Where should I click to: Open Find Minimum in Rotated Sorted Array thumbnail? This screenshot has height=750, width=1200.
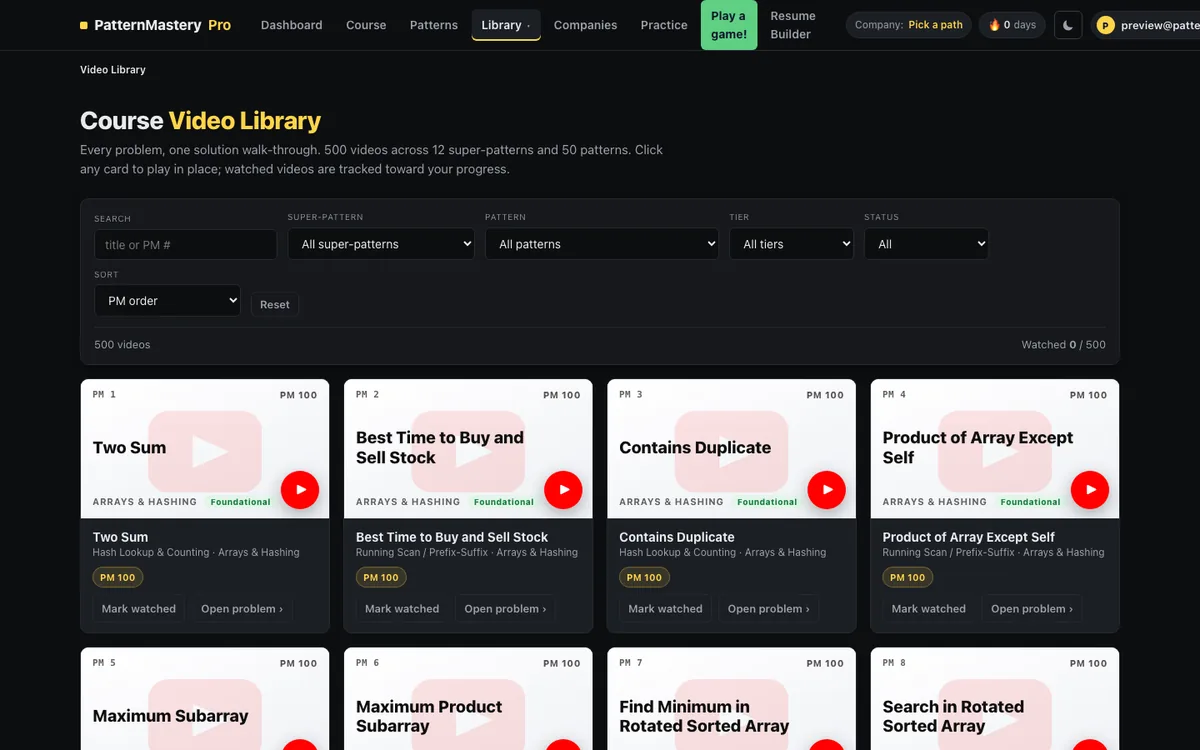(x=731, y=700)
